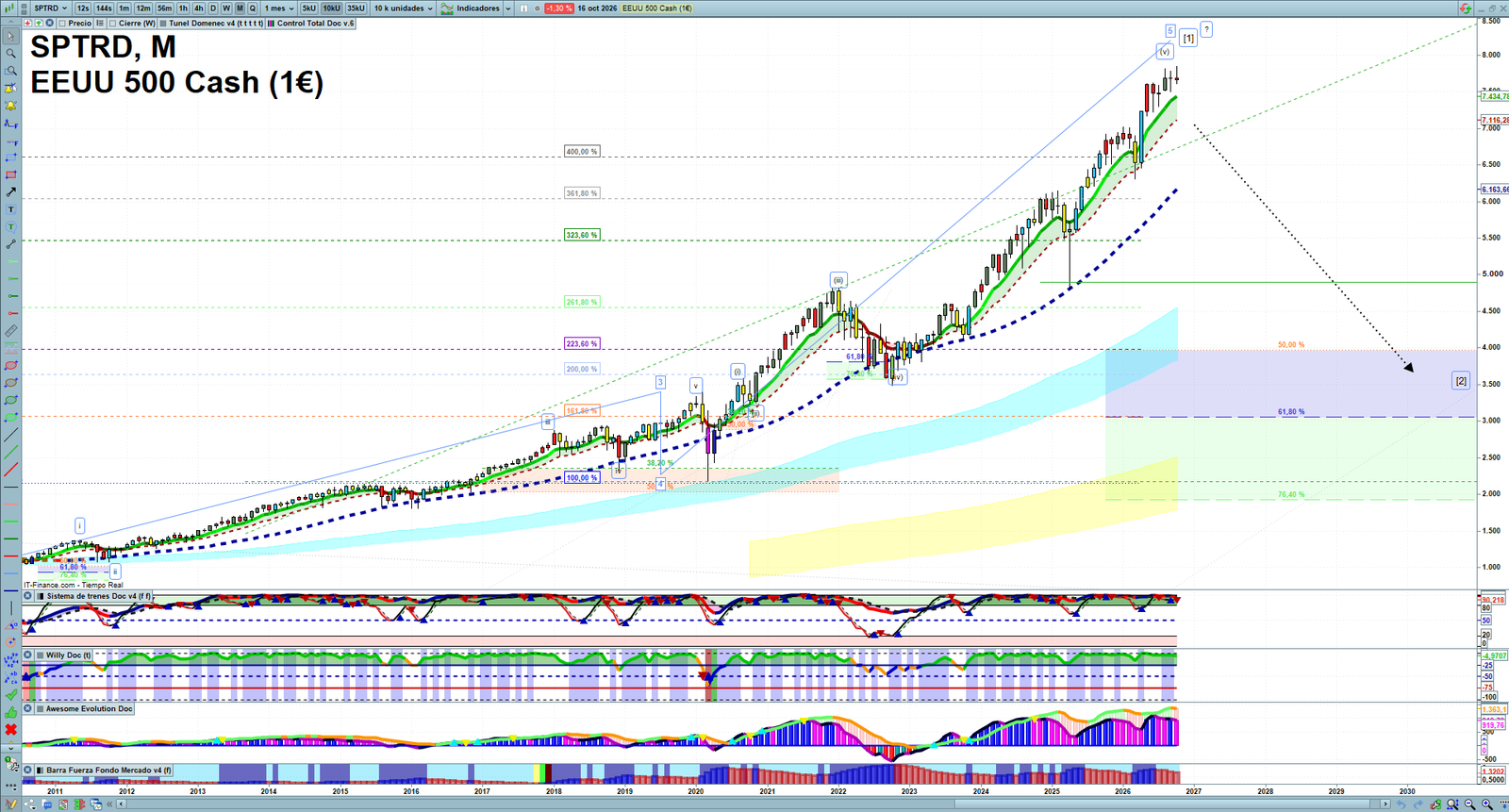Close the Awesome Evolution Doc panel
Viewport: 1509px width, 812px height.
[x=27, y=708]
